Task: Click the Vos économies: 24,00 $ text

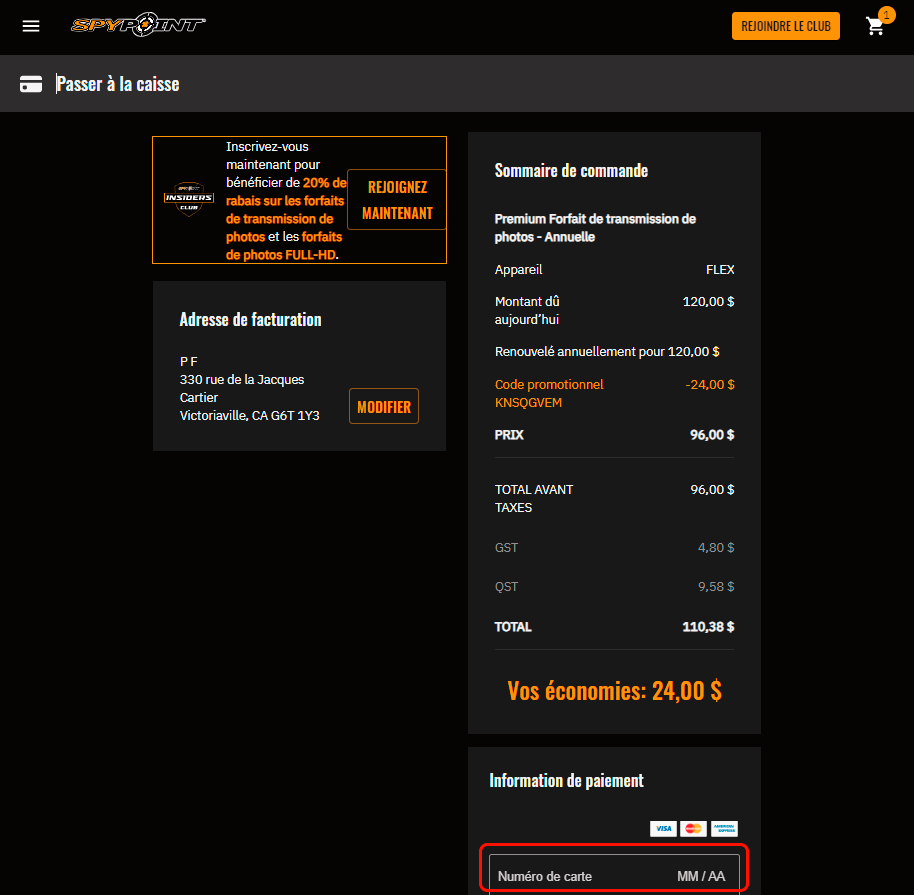Action: click(x=614, y=691)
